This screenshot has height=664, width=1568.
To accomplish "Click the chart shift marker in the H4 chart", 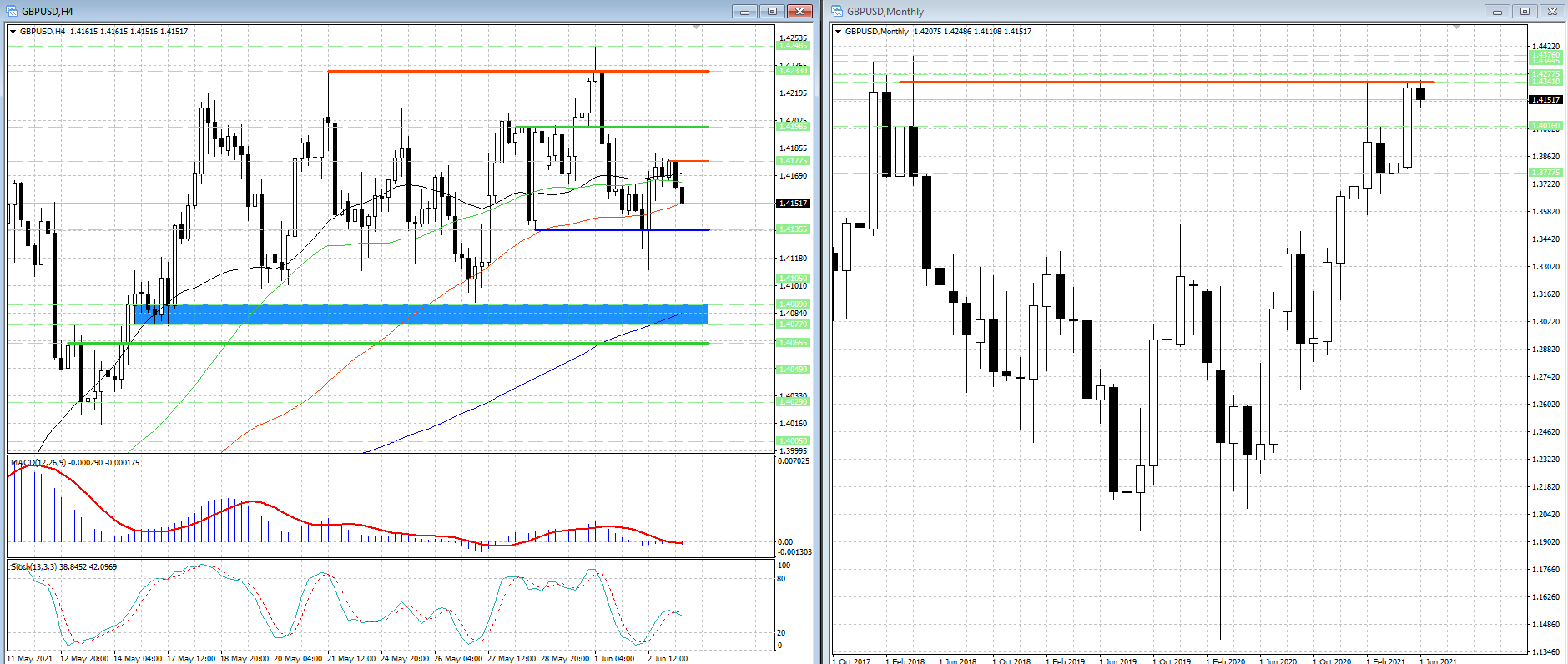I will pos(697,28).
